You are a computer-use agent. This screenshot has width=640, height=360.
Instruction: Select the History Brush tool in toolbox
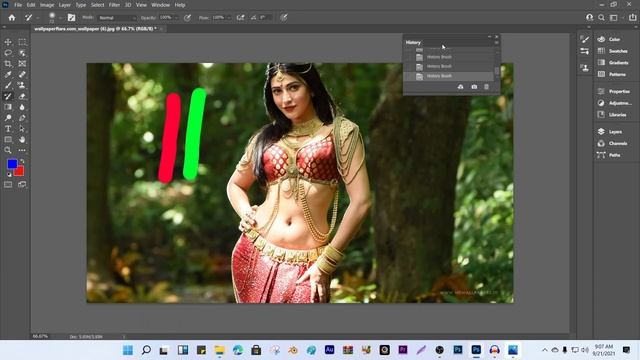(8, 96)
